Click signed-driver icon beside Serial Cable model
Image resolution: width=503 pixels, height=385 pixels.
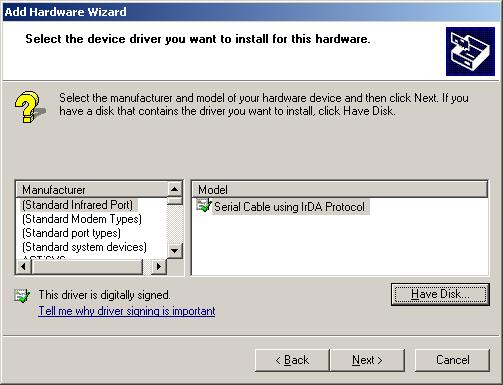204,205
